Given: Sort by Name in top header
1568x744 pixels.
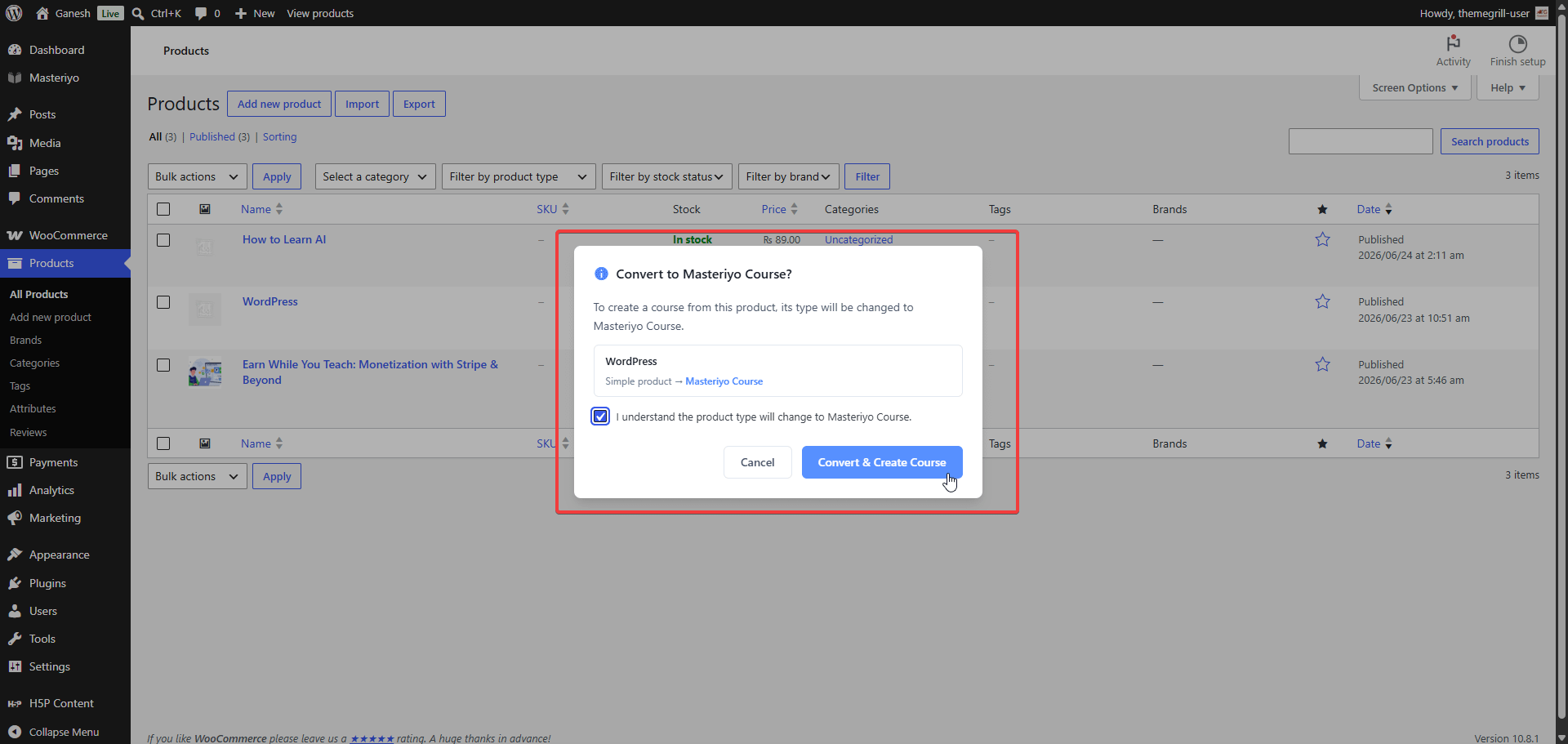Looking at the screenshot, I should (x=261, y=209).
